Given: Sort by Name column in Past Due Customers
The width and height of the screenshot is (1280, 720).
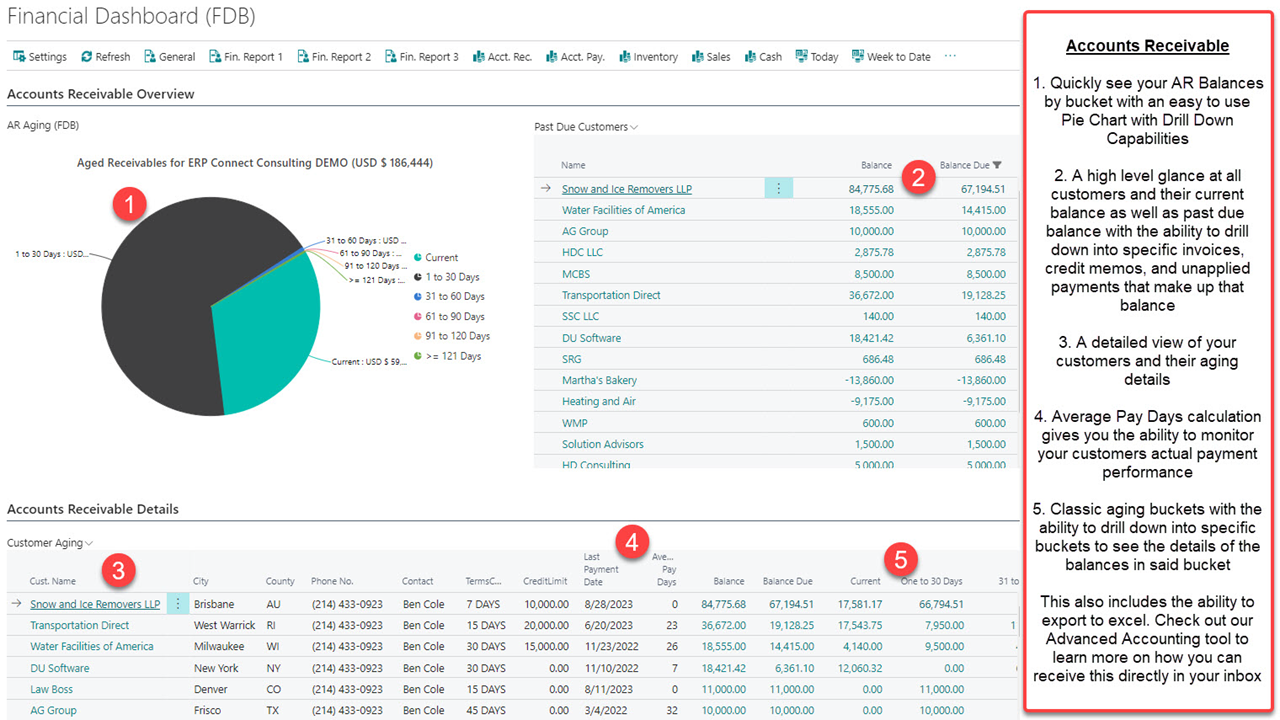Looking at the screenshot, I should [x=573, y=165].
